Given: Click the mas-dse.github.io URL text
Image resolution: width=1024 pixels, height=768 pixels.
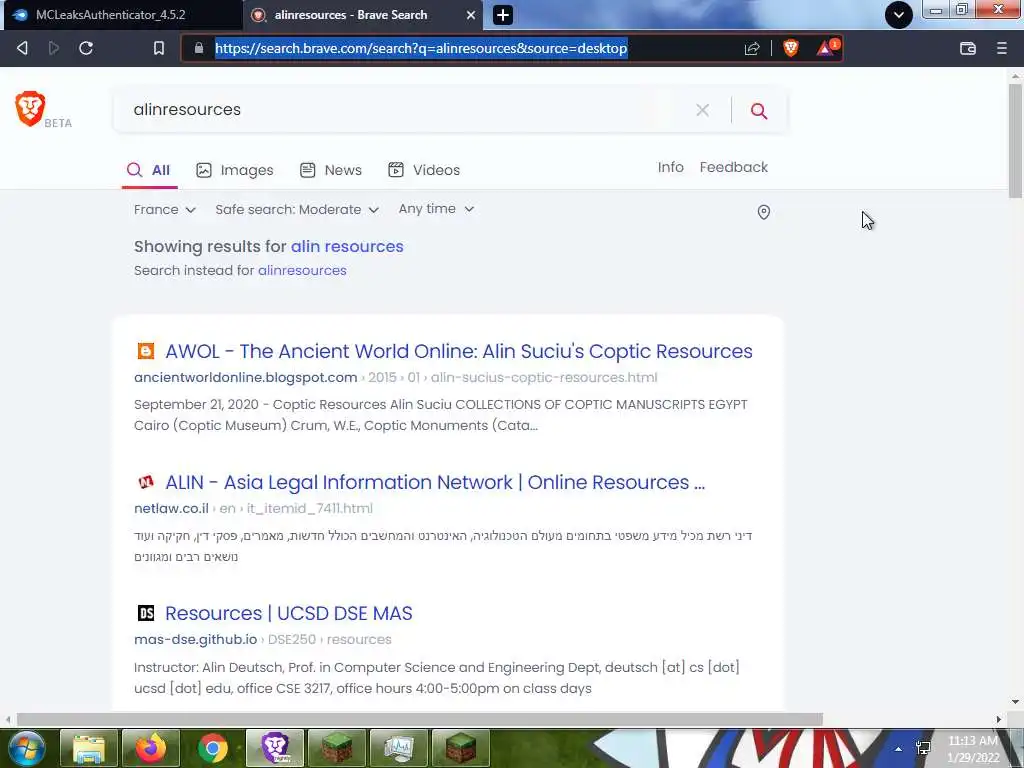Looking at the screenshot, I should (x=195, y=640).
